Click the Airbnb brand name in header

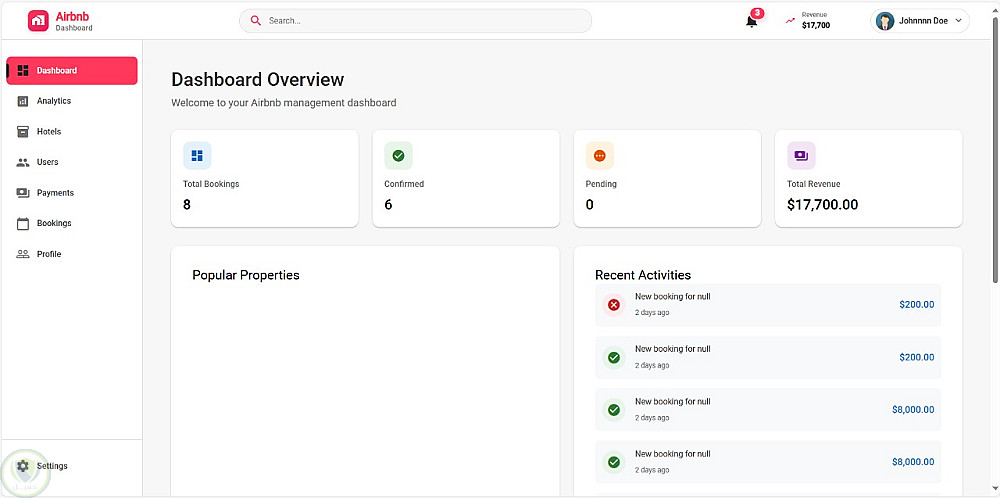click(x=72, y=17)
